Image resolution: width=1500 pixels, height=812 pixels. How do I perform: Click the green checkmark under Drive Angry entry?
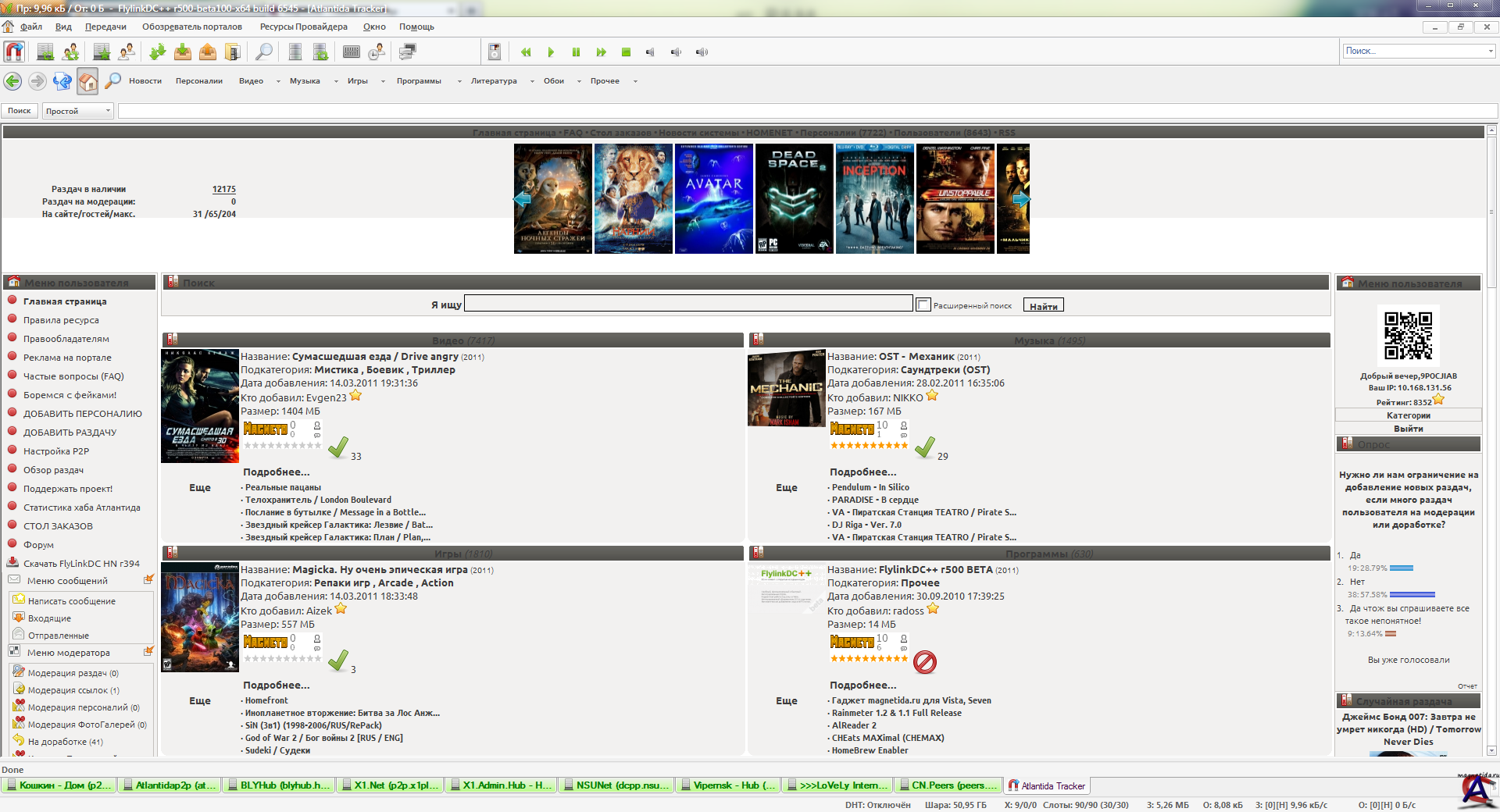pos(338,447)
